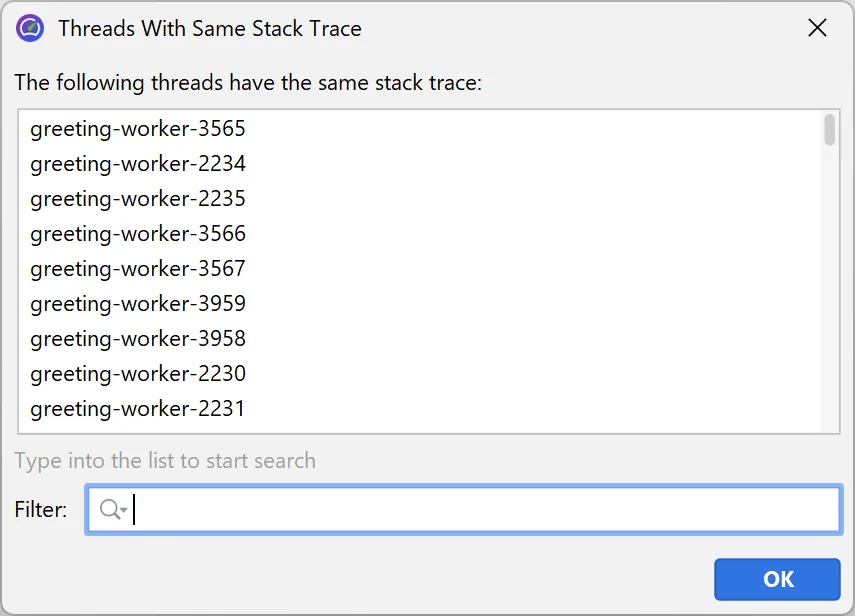Click the profiler app icon in title bar
The height and width of the screenshot is (616, 855).
30,28
